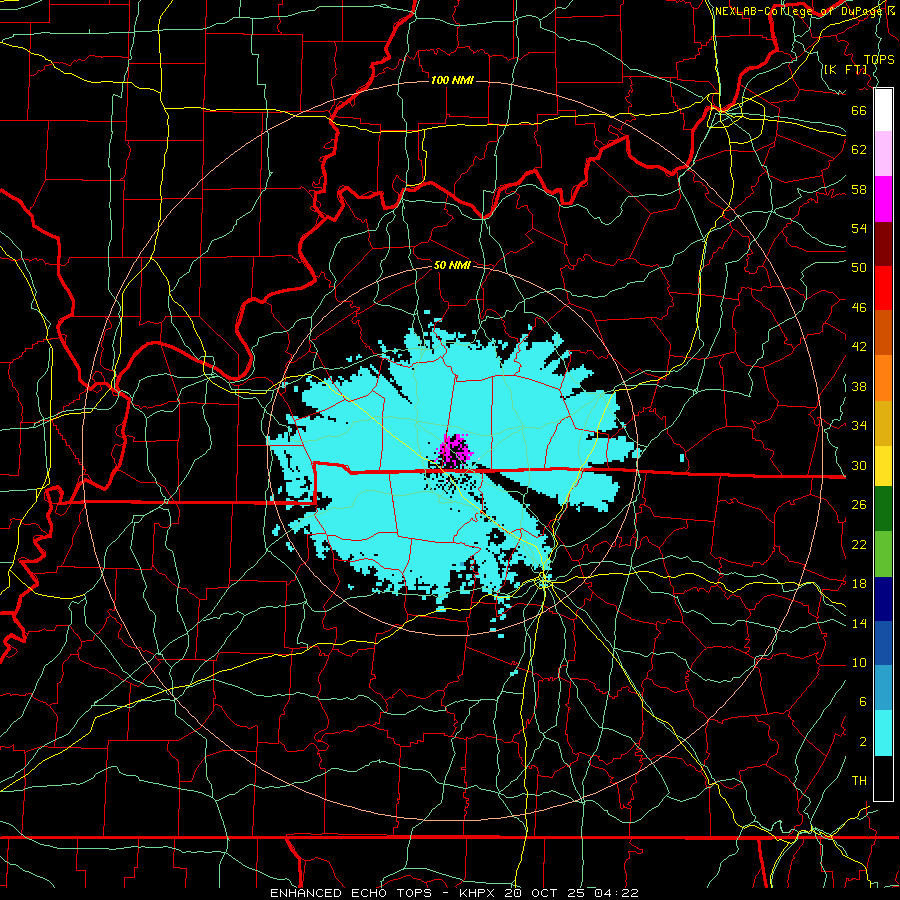Click the 34 value on the legend
Screen dimensions: 900x900
859,425
